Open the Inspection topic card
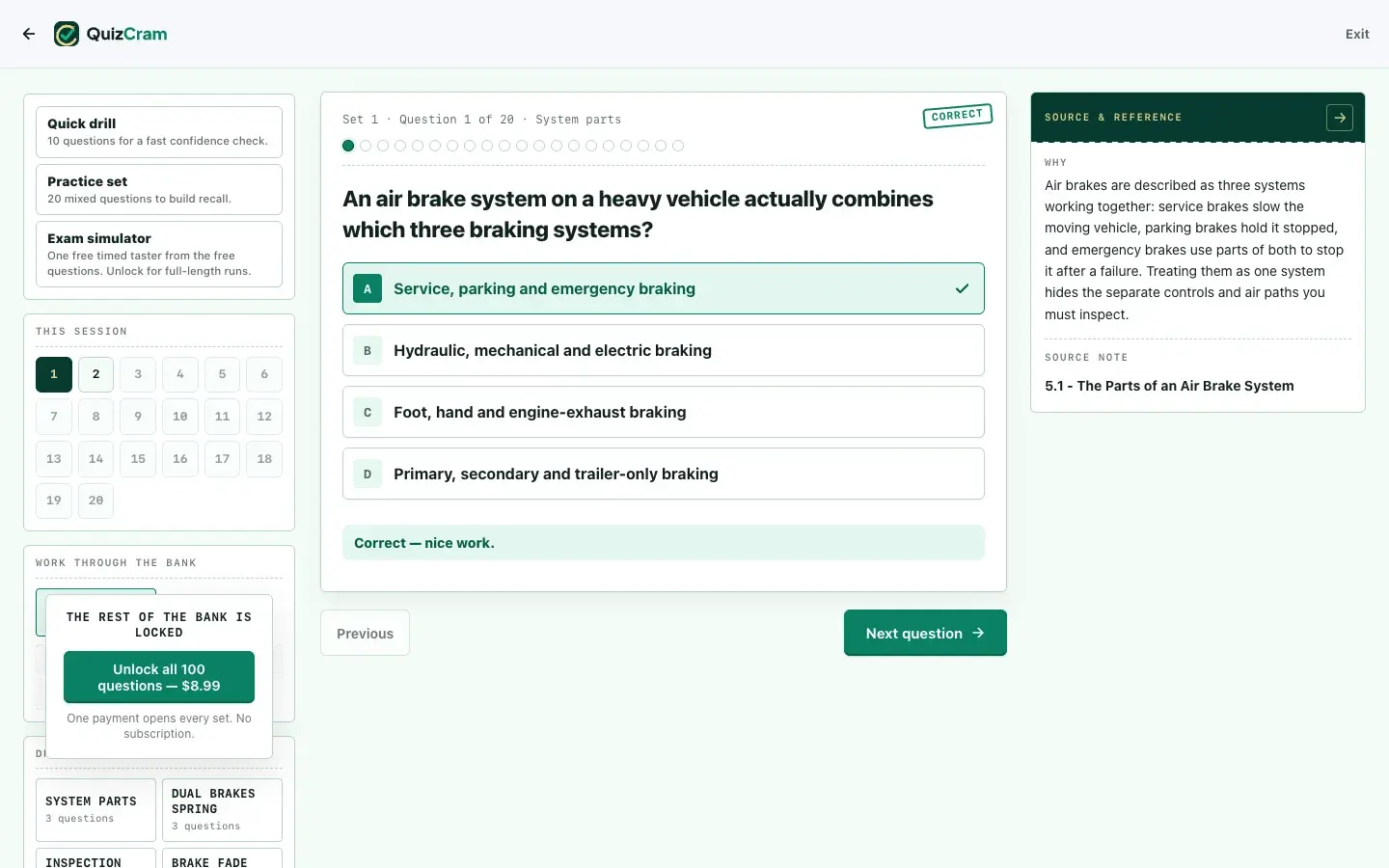The image size is (1389, 868). click(x=95, y=858)
